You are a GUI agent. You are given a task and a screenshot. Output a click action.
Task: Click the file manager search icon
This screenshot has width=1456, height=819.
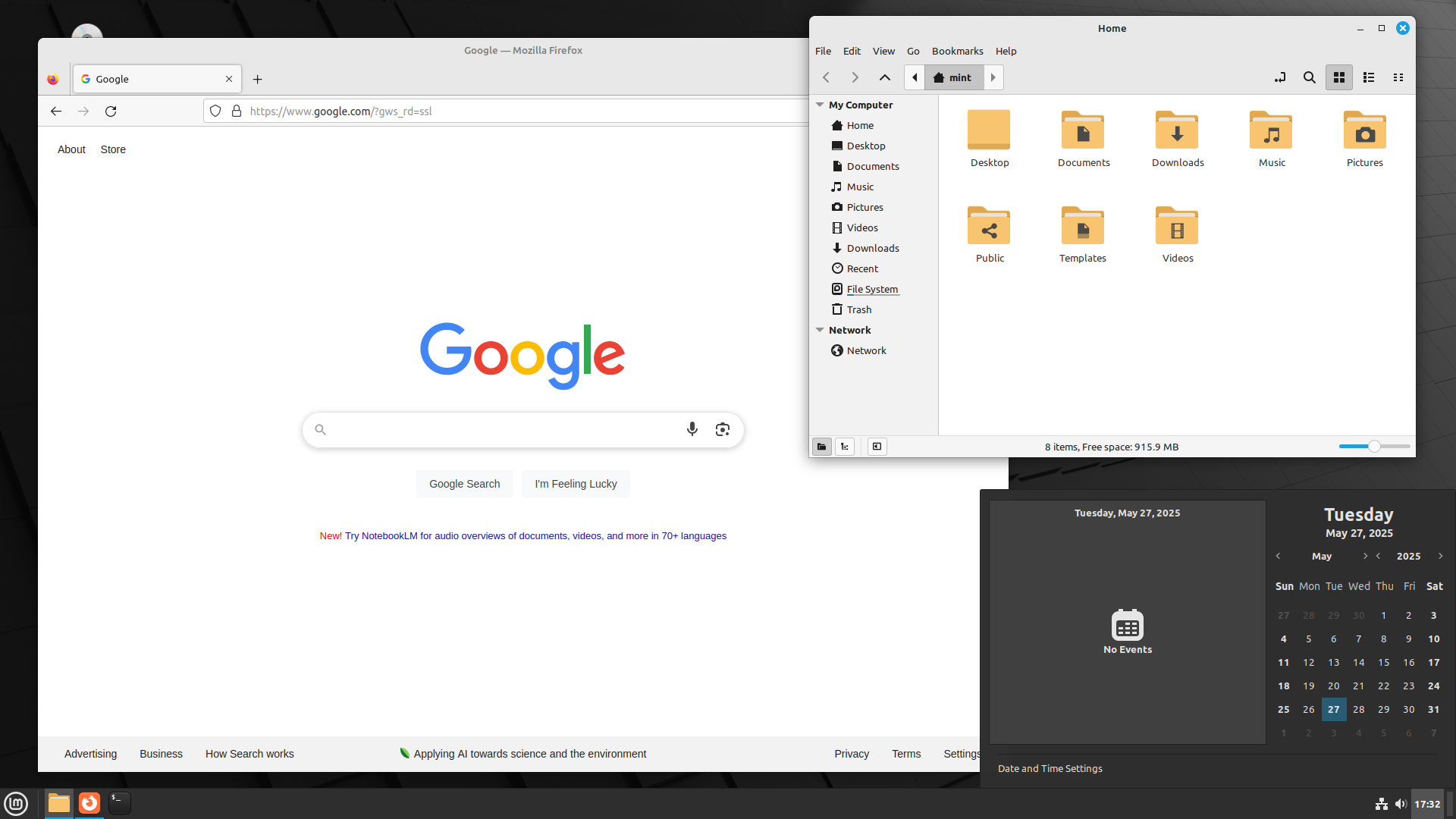point(1309,77)
